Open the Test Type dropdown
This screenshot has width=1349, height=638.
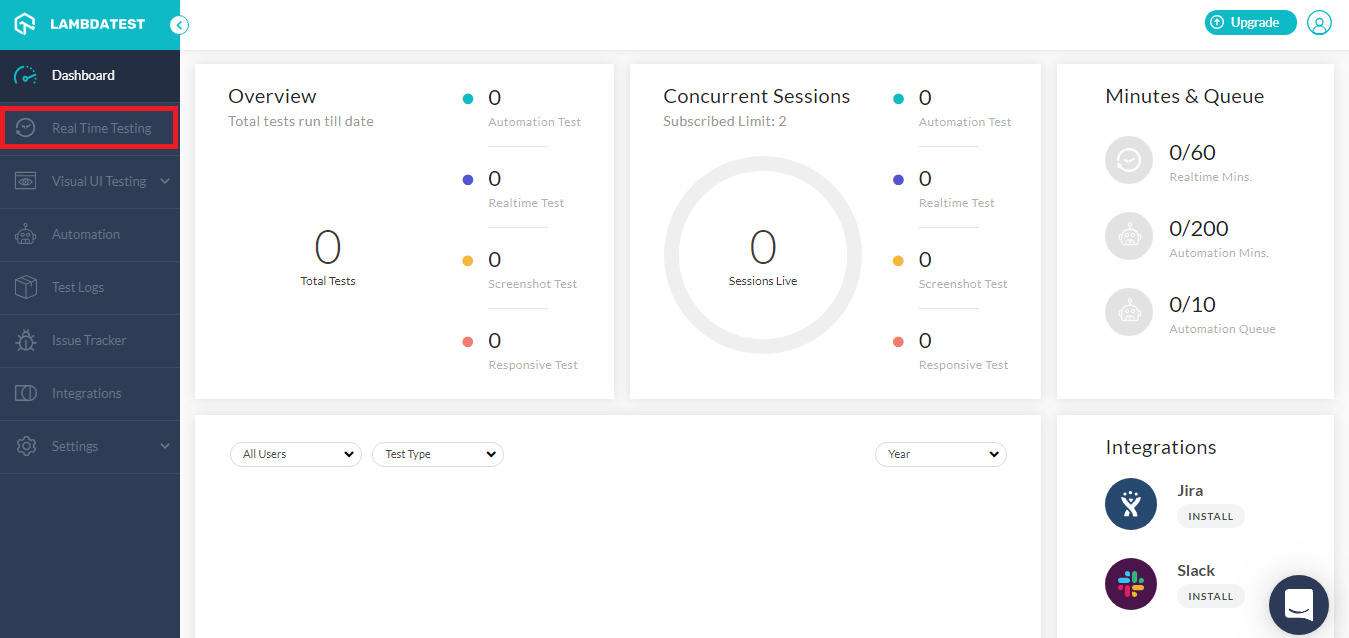[437, 454]
